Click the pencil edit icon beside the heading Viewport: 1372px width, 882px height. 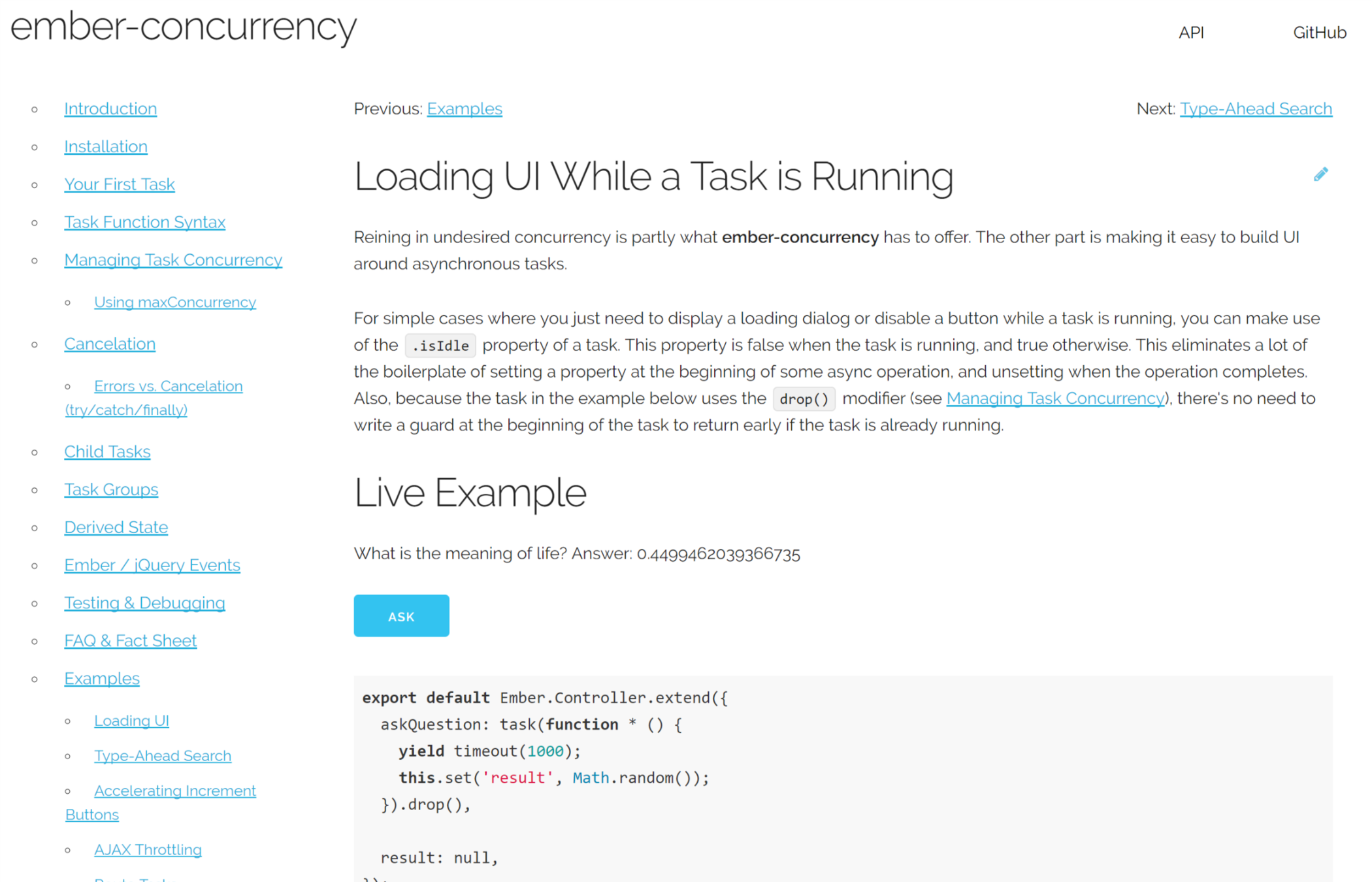coord(1320,174)
